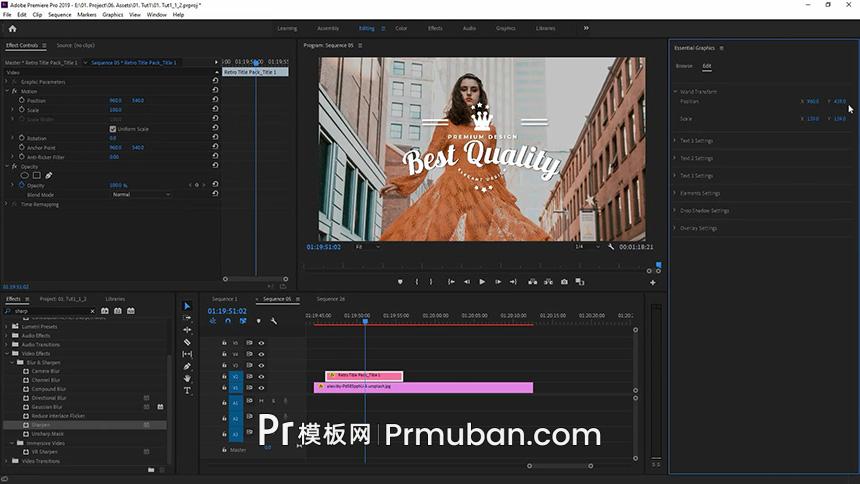The width and height of the screenshot is (860, 484).
Task: Switch to Libraries tab in Effects panel
Action: 115,299
